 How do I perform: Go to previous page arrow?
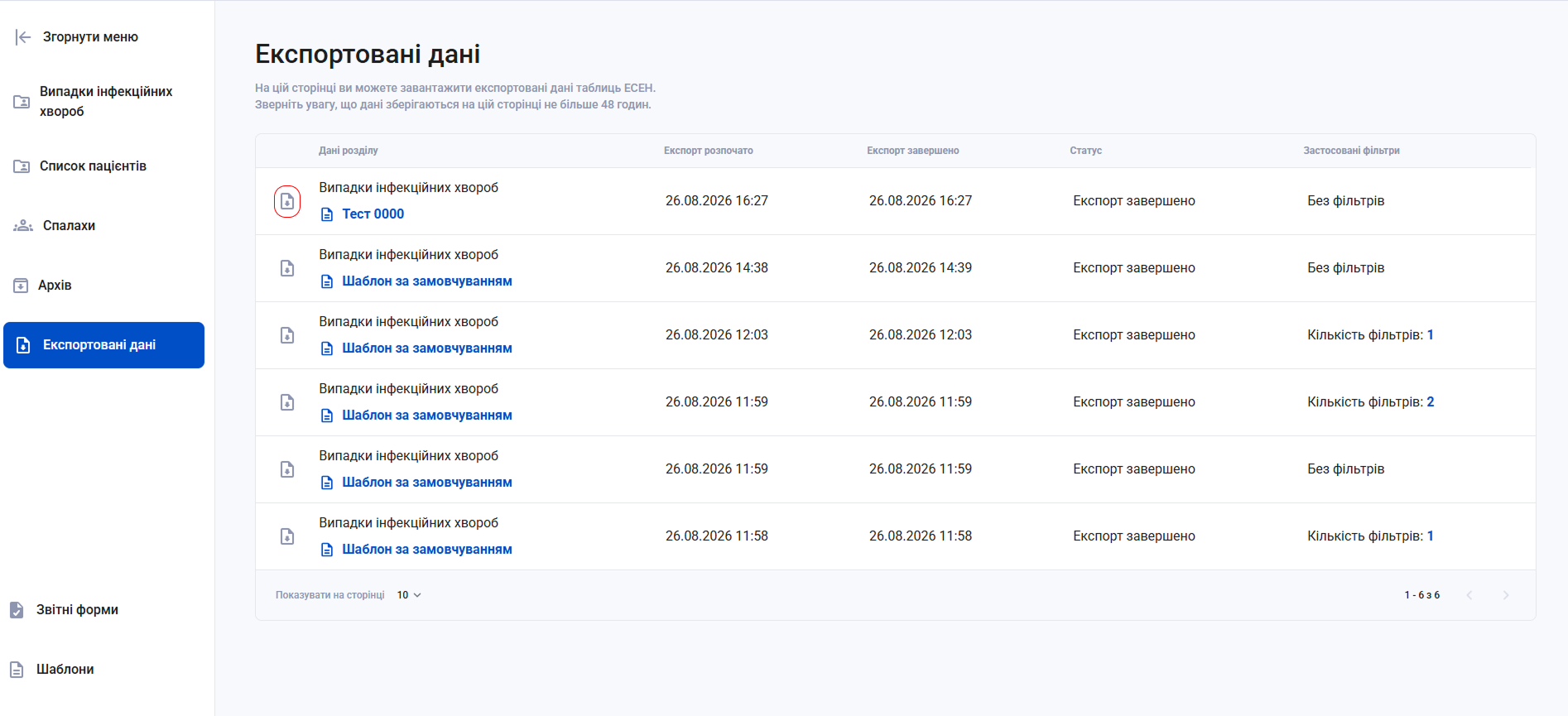[x=1469, y=595]
